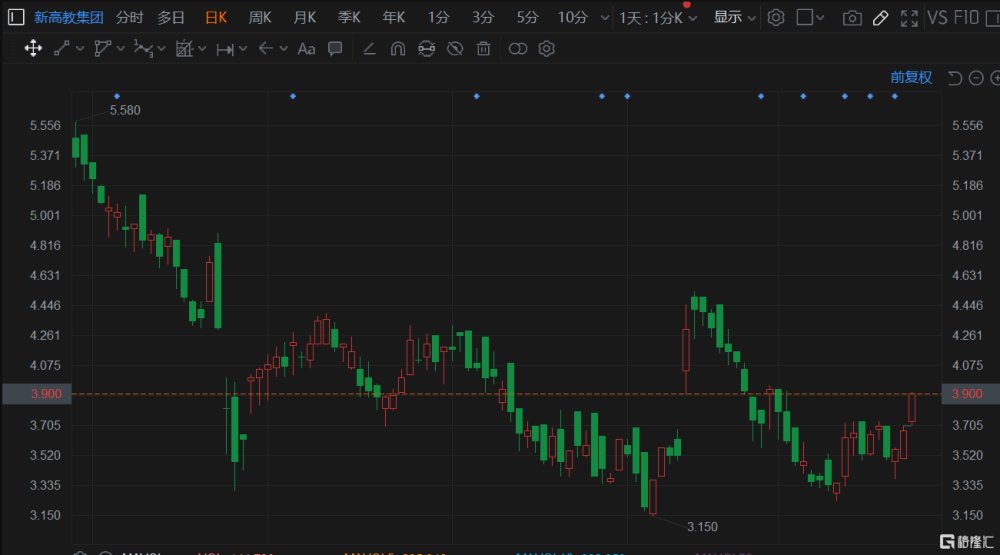Select the magnet snap tool
Image resolution: width=1000 pixels, height=555 pixels.
point(397,48)
